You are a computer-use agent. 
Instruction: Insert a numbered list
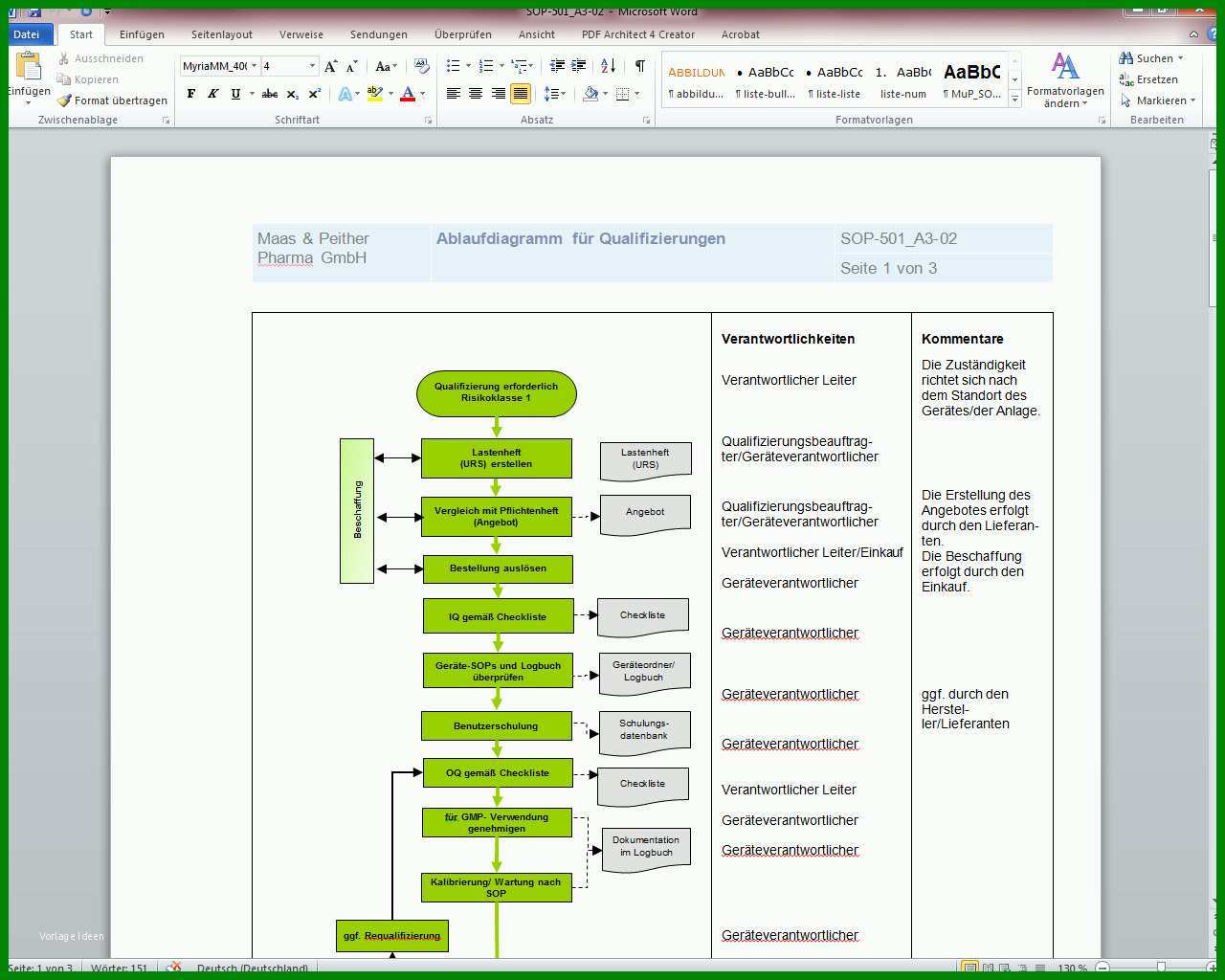coord(486,66)
